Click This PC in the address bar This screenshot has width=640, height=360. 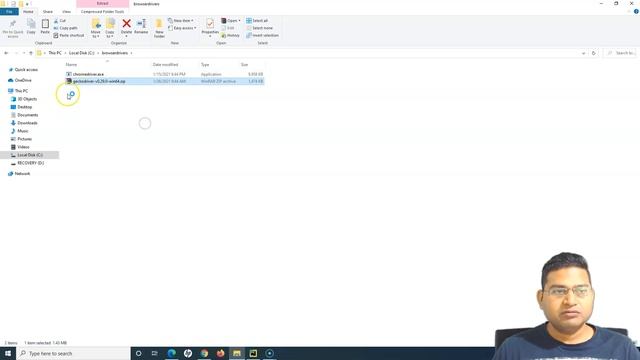[x=55, y=53]
